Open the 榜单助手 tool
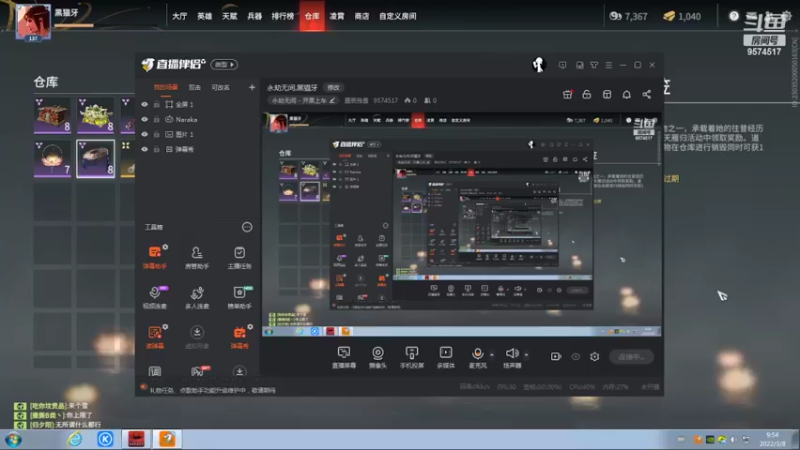This screenshot has height=450, width=800. coord(239,297)
